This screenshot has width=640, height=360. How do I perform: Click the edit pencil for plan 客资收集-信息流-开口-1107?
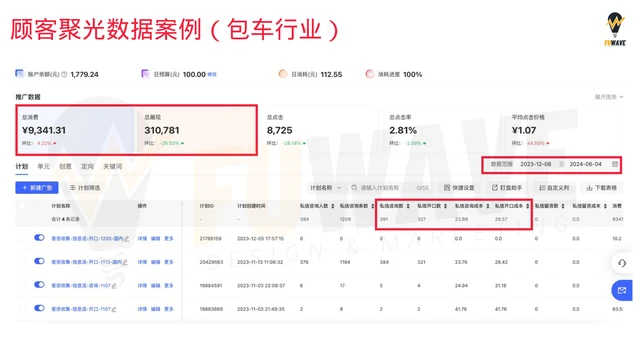point(114,309)
